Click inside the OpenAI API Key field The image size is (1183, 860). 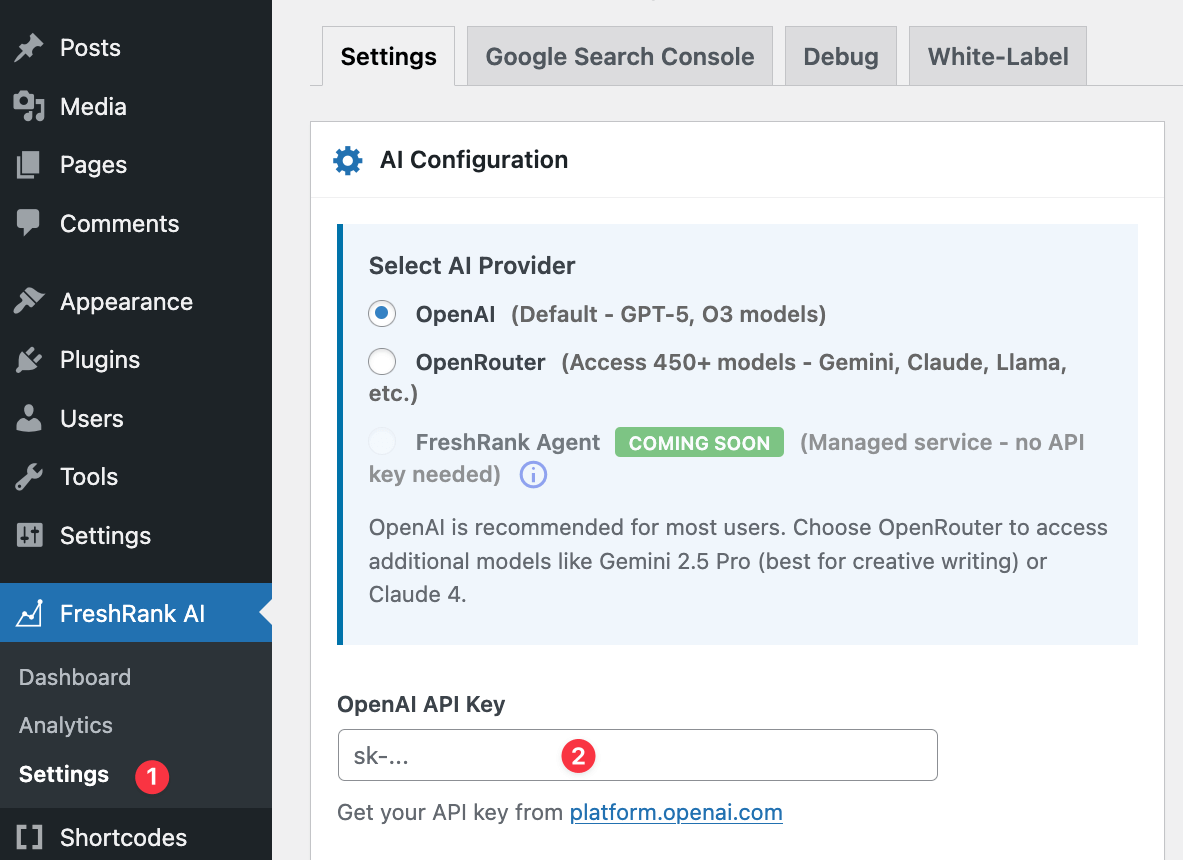coord(637,755)
